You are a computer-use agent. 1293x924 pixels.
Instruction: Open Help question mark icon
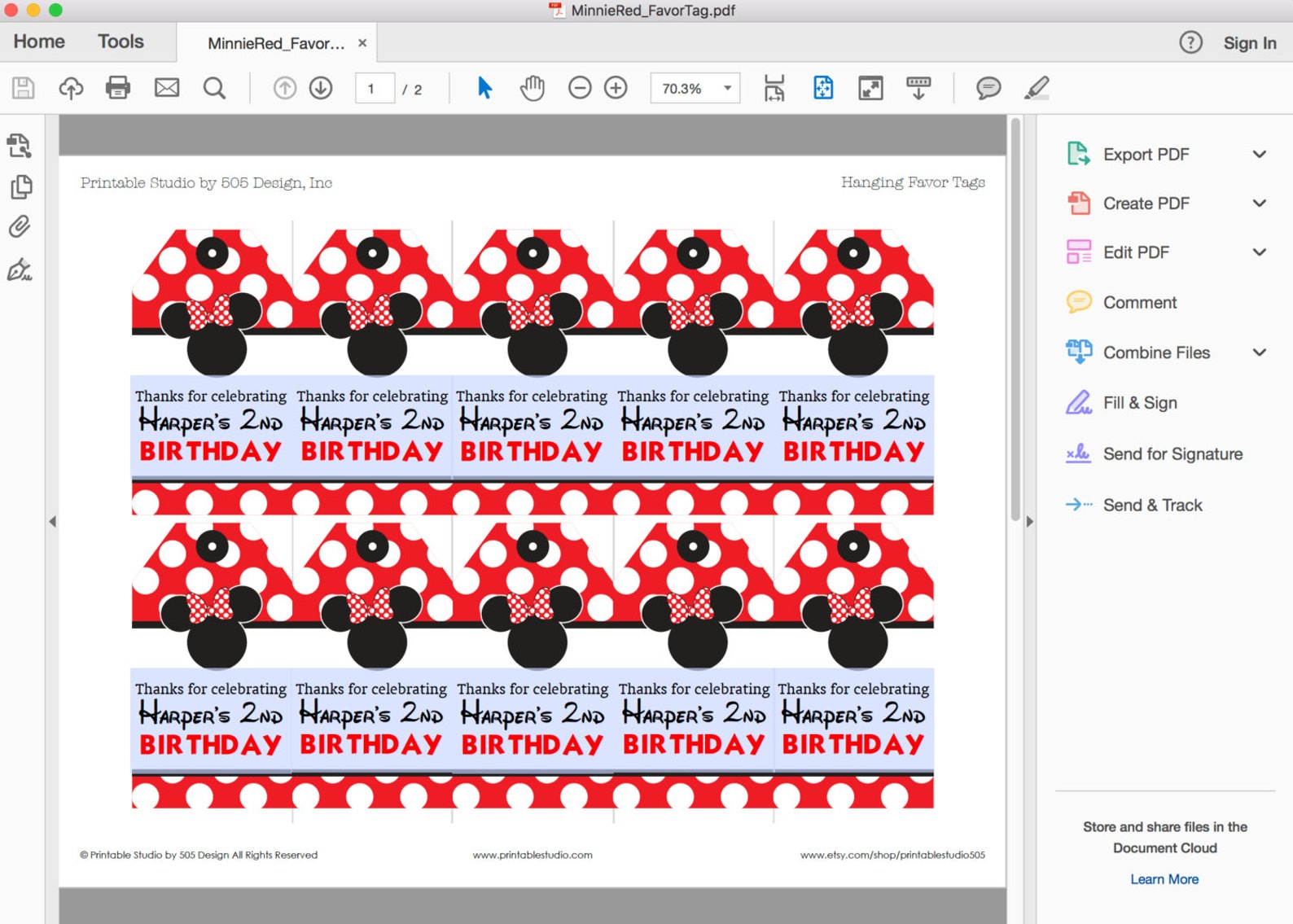point(1190,42)
